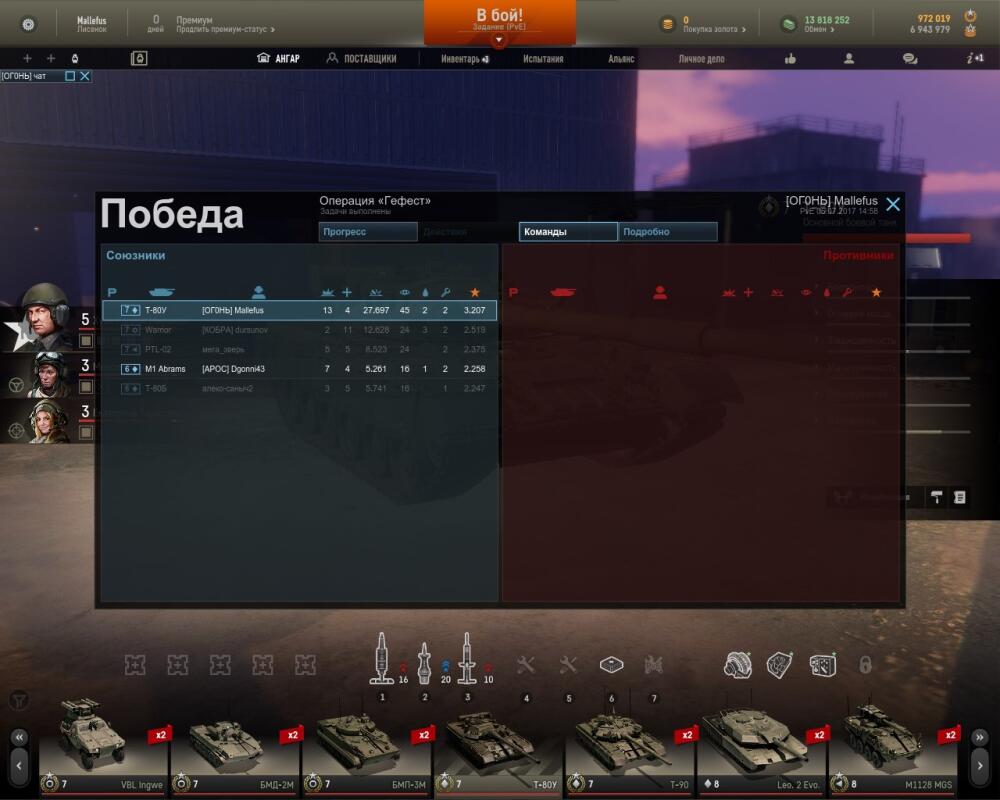Screen dimensions: 1000x800
Task: Sort allies by star reputation column
Action: tap(474, 292)
